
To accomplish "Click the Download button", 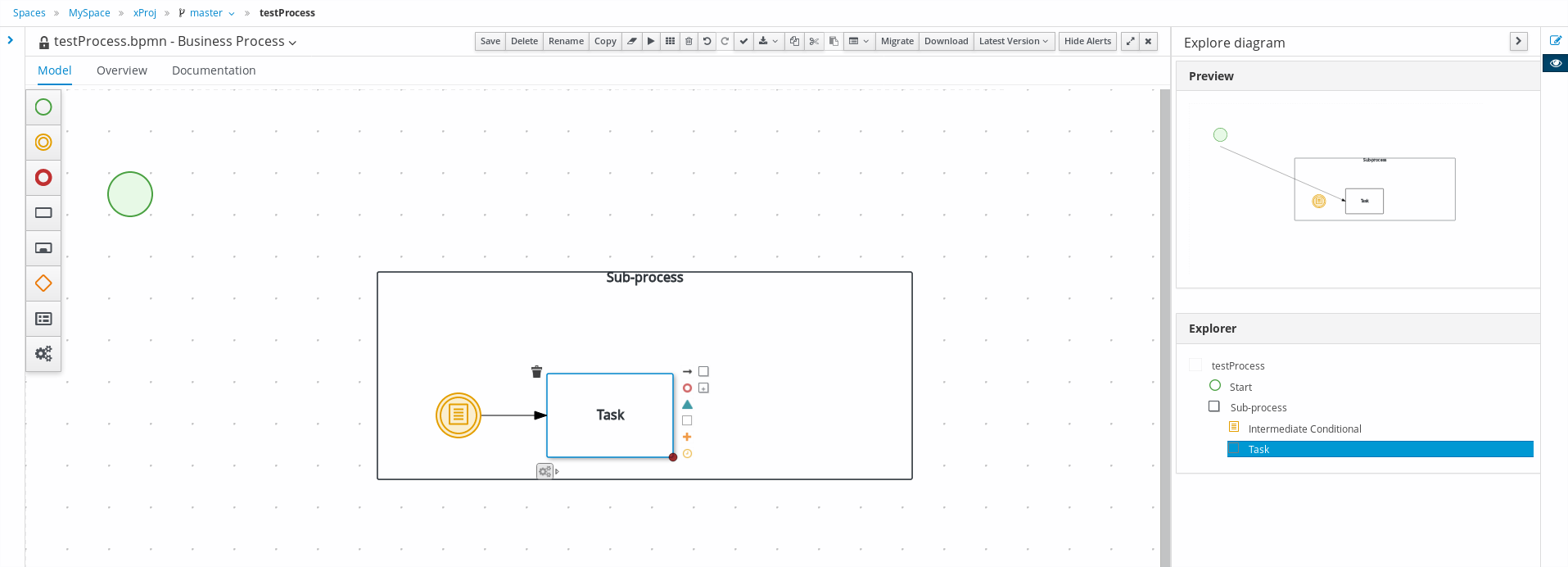I will [946, 41].
